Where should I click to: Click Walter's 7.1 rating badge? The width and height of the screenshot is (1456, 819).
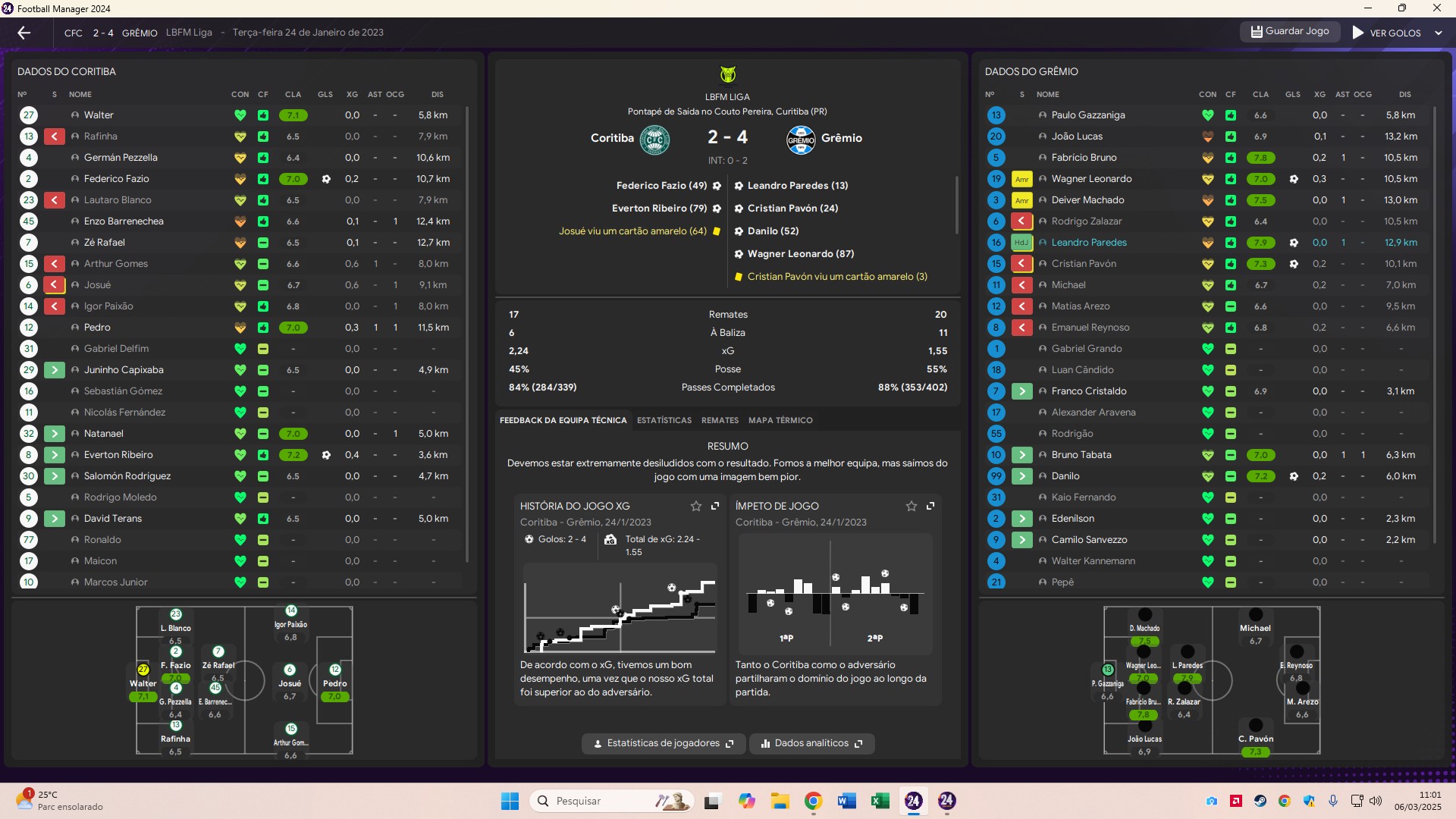[x=293, y=115]
